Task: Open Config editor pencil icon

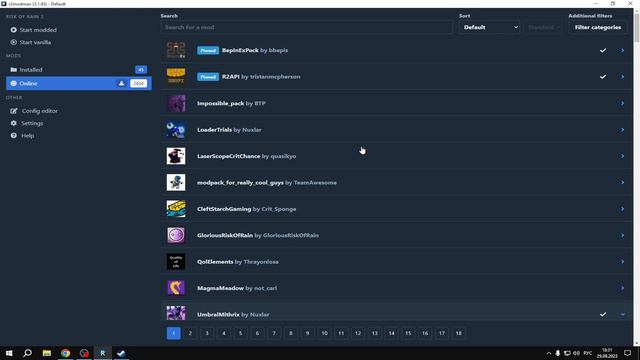Action: coord(13,111)
